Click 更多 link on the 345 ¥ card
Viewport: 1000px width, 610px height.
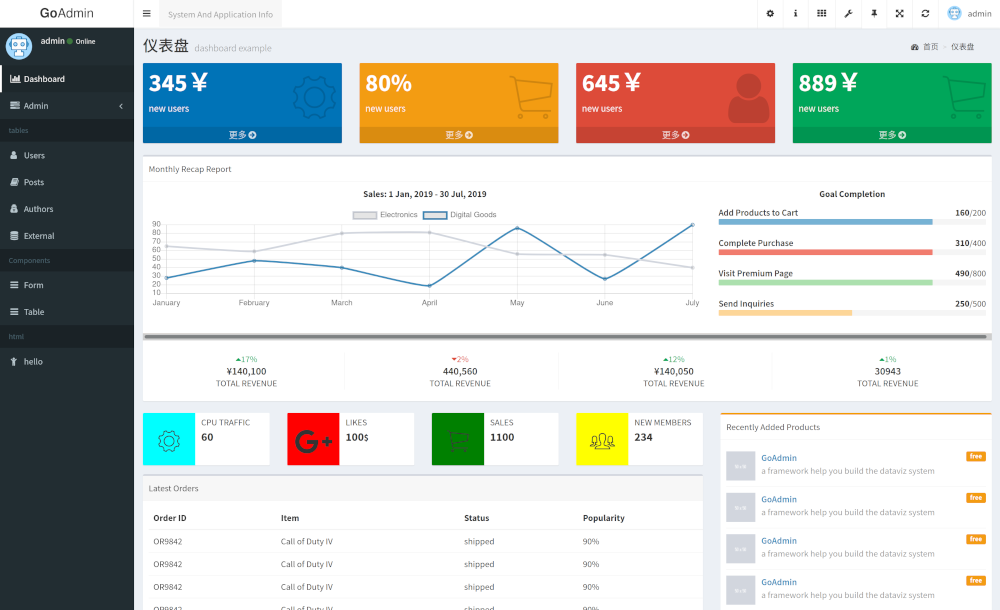(x=242, y=135)
